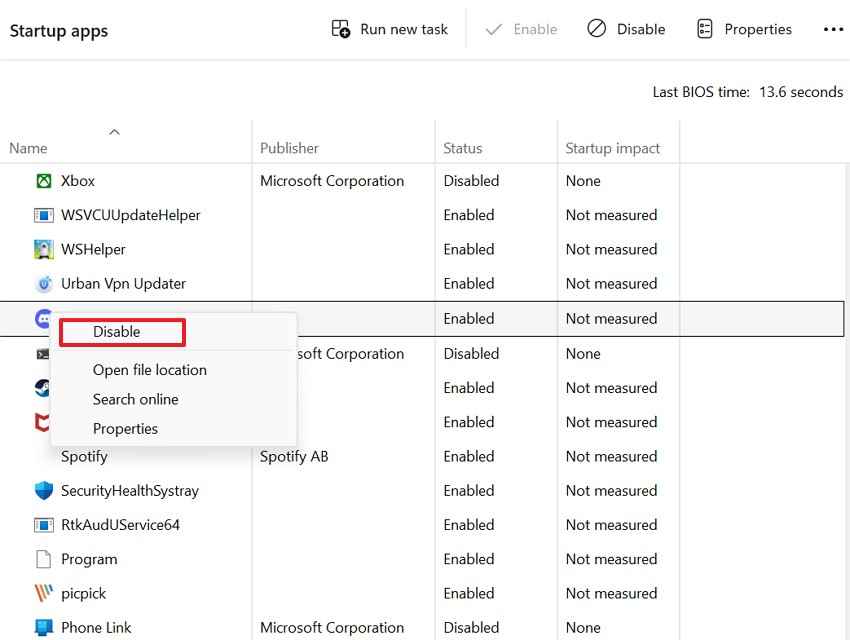Click the Properties icon in toolbar

pos(704,29)
